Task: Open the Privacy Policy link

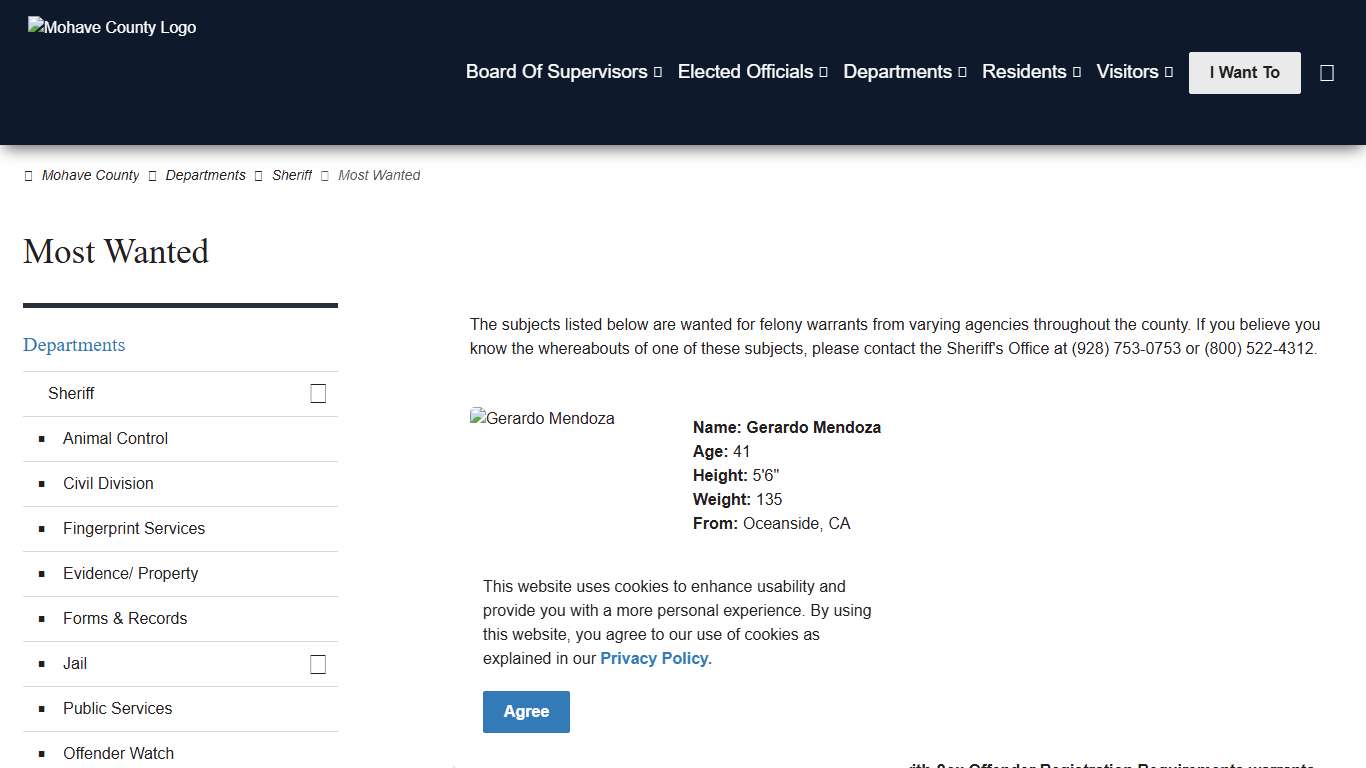Action: 655,659
